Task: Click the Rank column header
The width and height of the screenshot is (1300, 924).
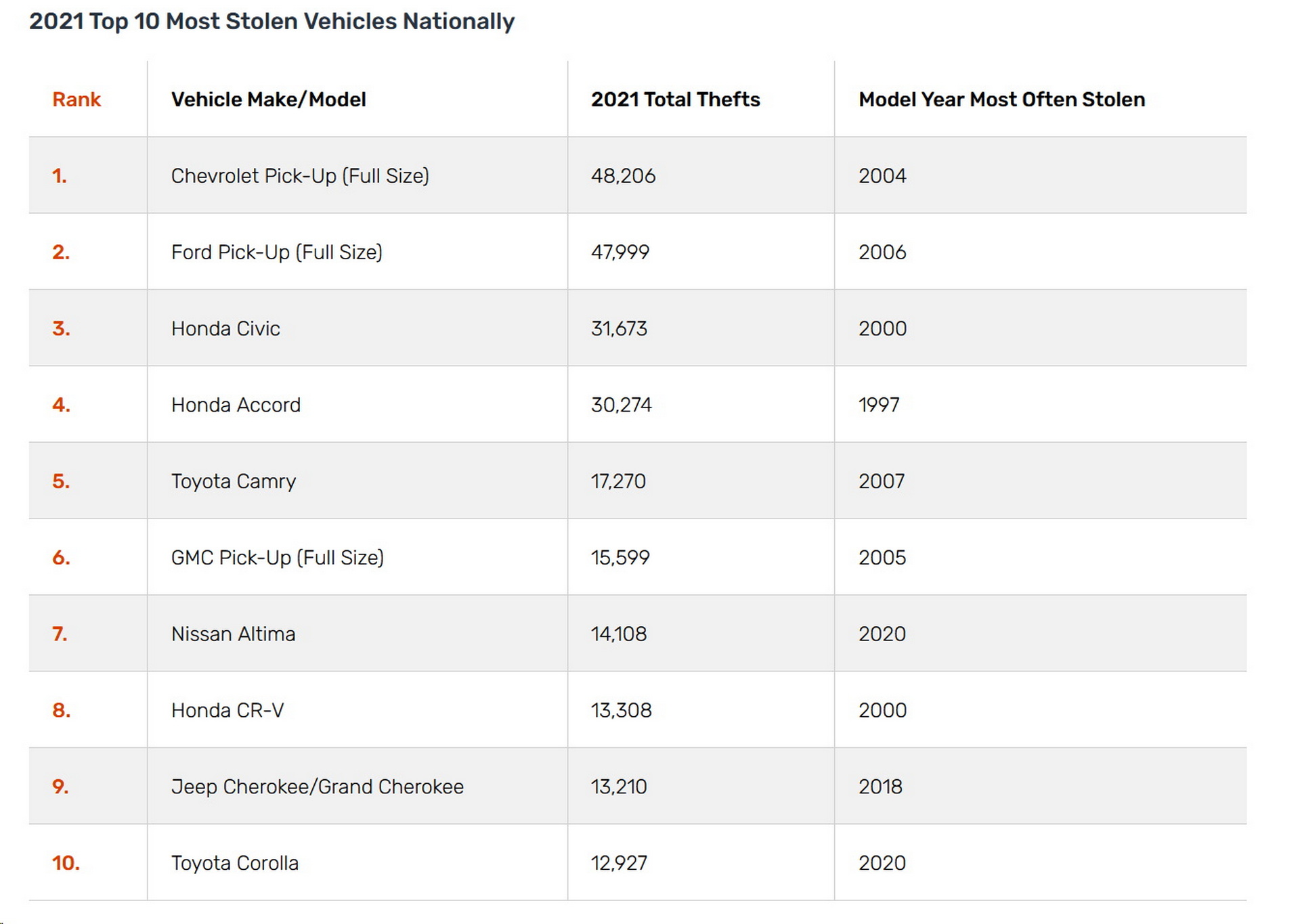Action: (76, 100)
